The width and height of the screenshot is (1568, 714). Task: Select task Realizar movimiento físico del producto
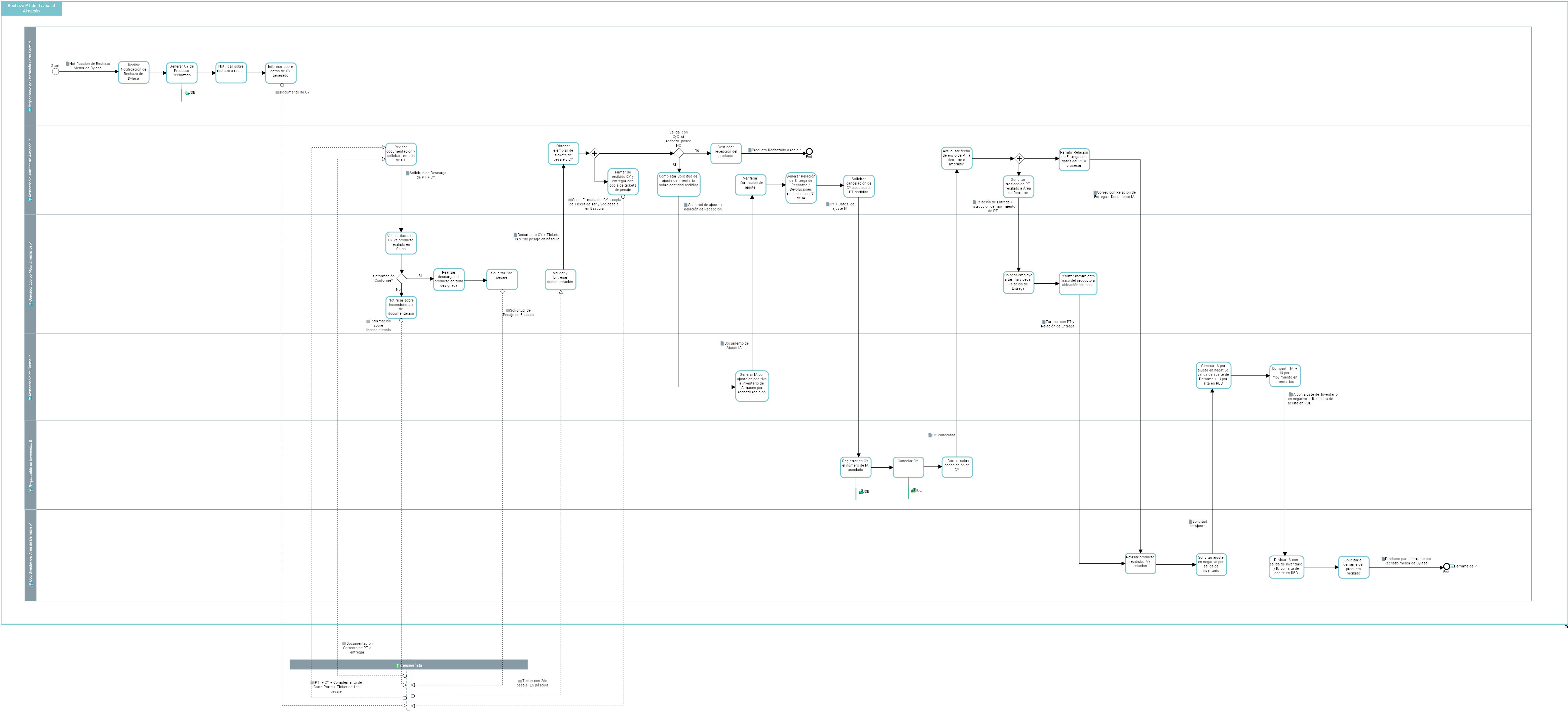[1077, 283]
